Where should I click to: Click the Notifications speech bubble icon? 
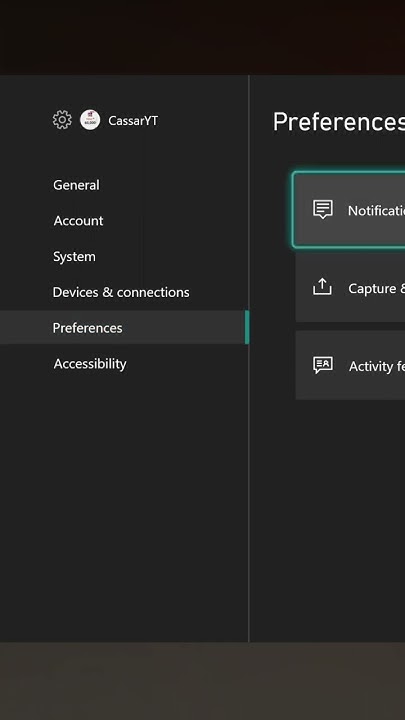point(323,209)
